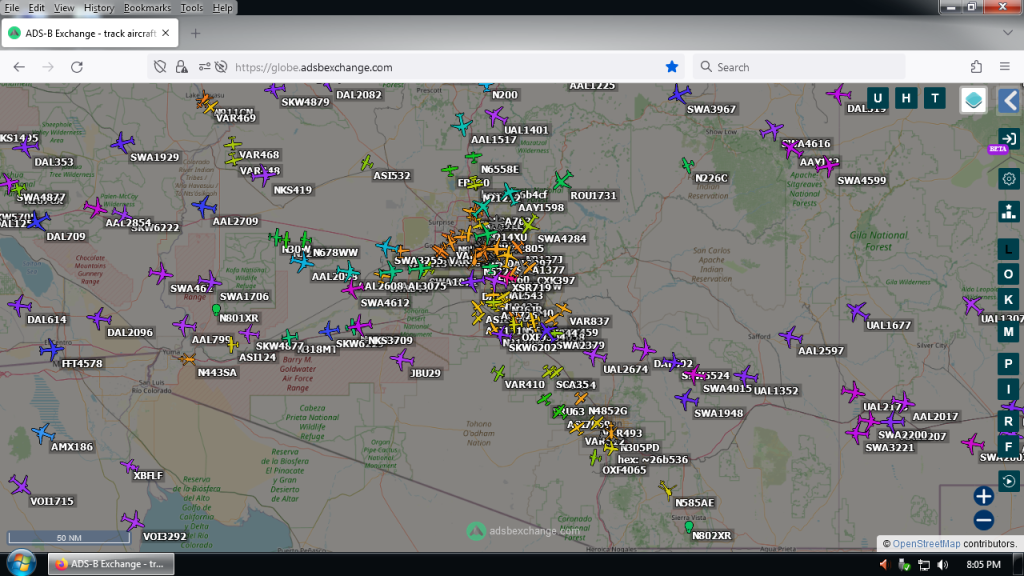Open the OpenStreetMap attribution link

tap(926, 544)
